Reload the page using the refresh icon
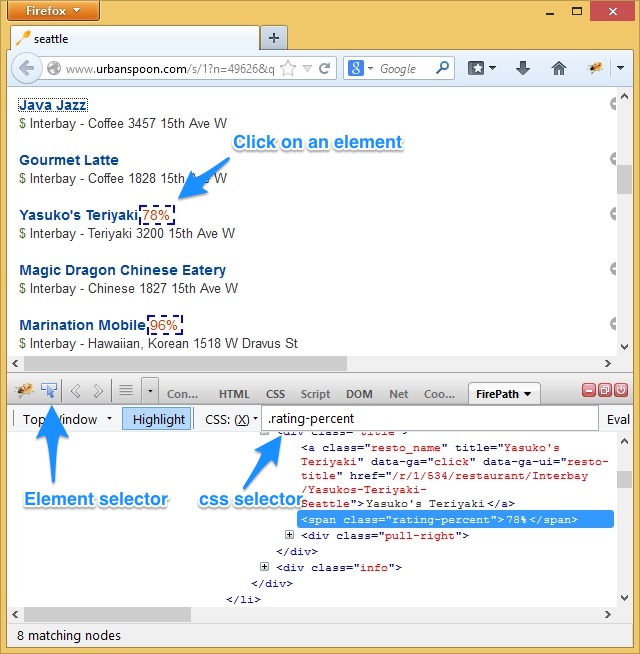 coord(324,68)
